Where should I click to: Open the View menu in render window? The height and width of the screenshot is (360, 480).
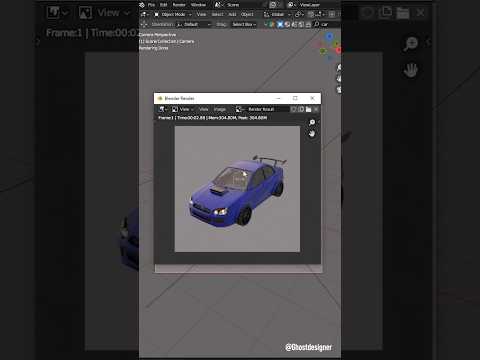pyautogui.click(x=203, y=109)
